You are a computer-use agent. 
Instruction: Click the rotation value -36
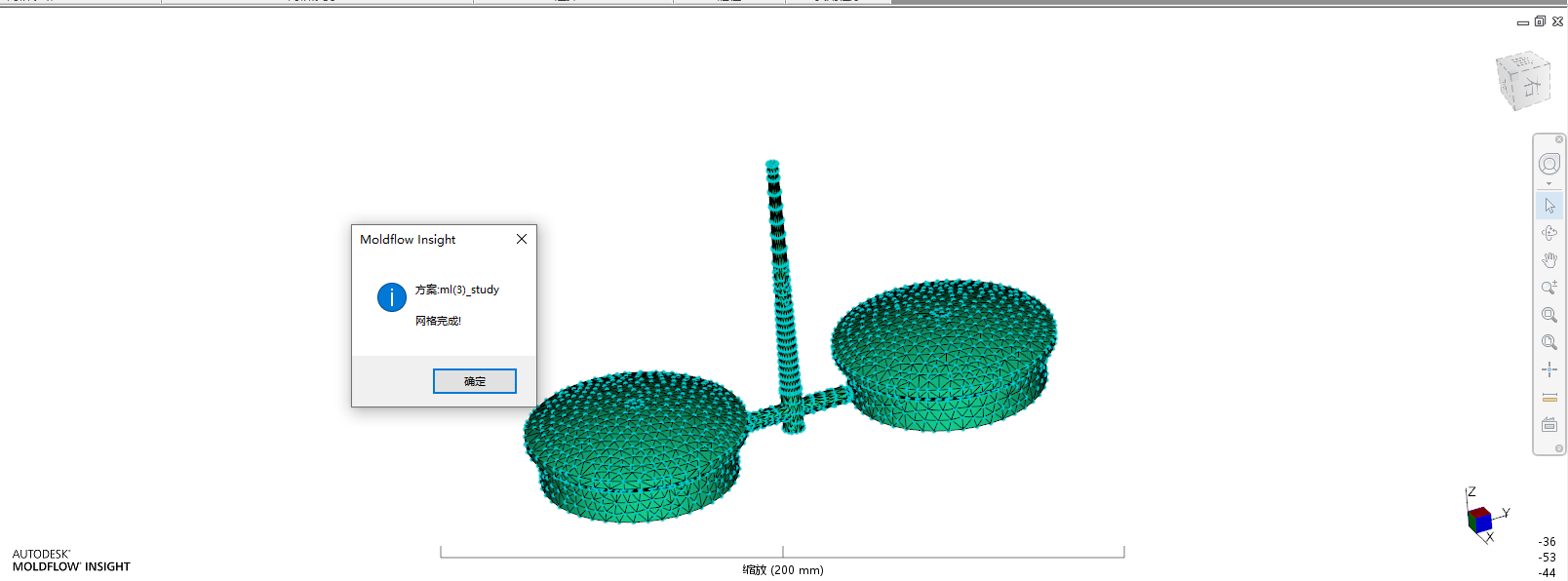(1547, 542)
